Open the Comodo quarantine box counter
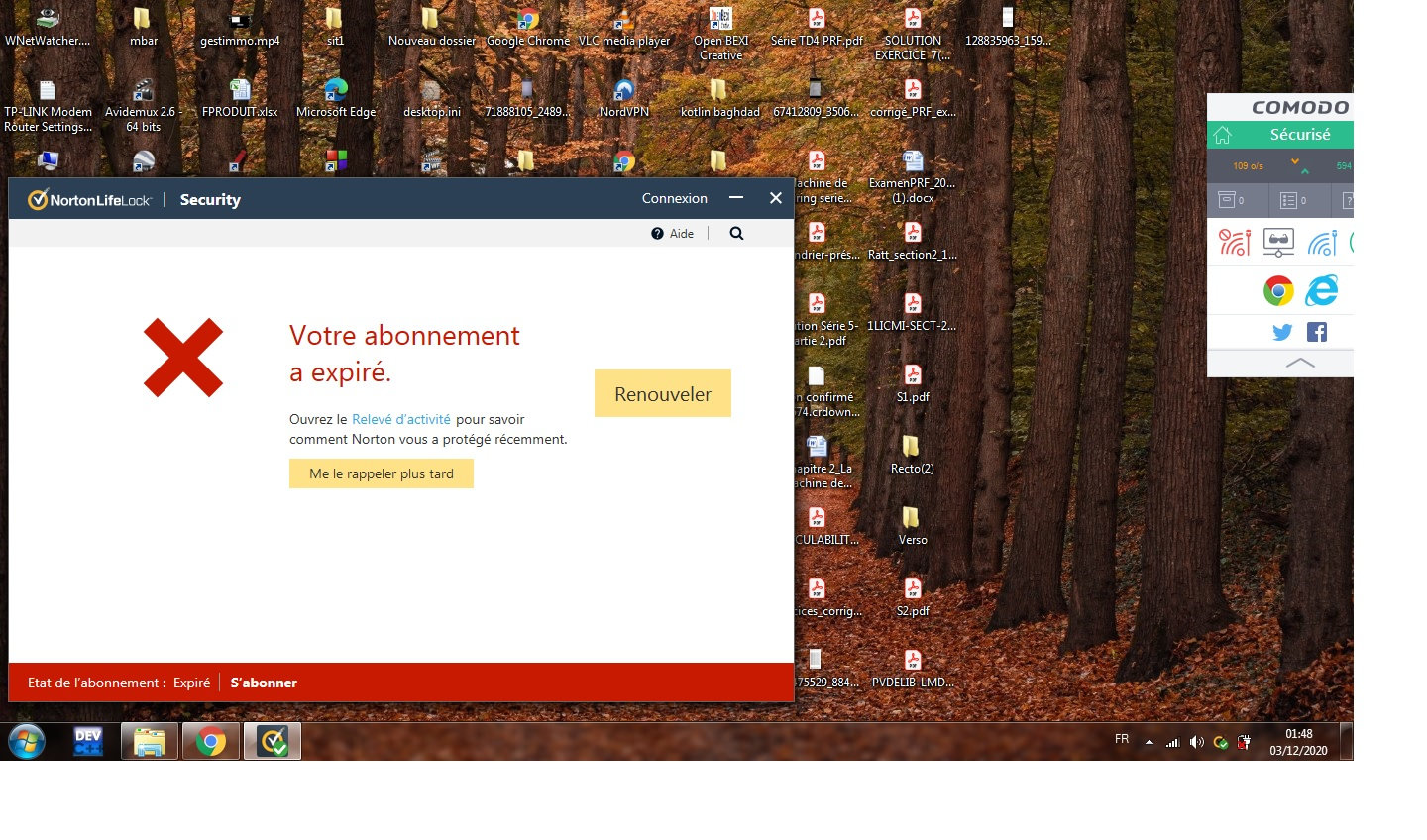 click(x=1231, y=200)
